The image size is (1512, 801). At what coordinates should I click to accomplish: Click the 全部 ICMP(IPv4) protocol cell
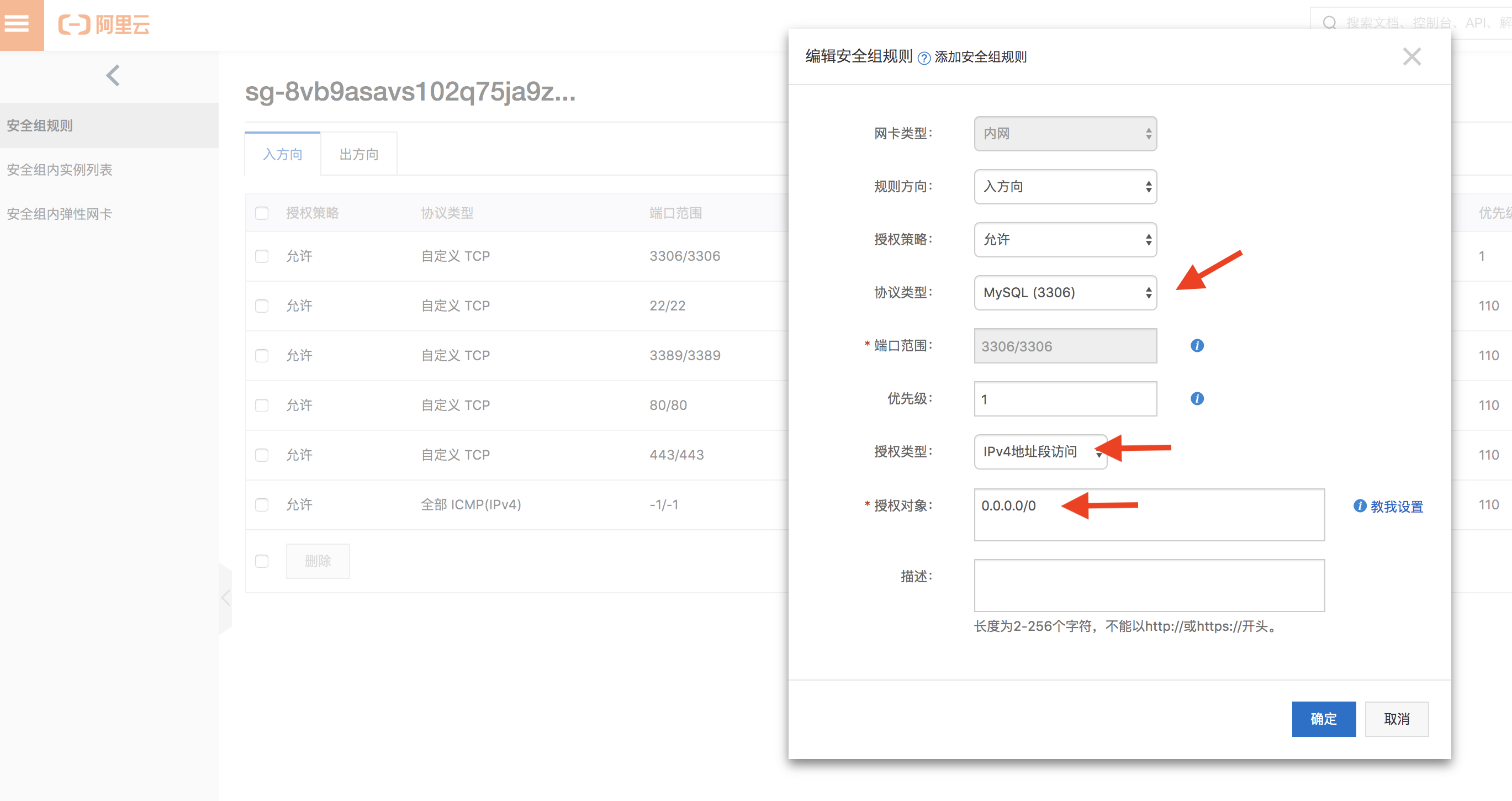click(470, 504)
